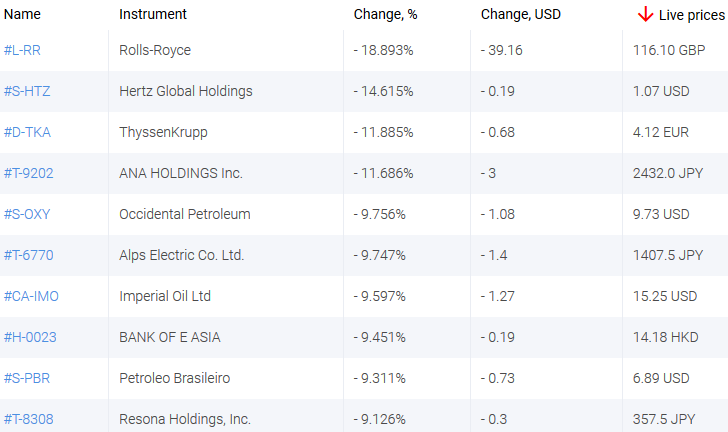Open the #T-9202 ticker link
This screenshot has height=432, width=728.
point(29,173)
